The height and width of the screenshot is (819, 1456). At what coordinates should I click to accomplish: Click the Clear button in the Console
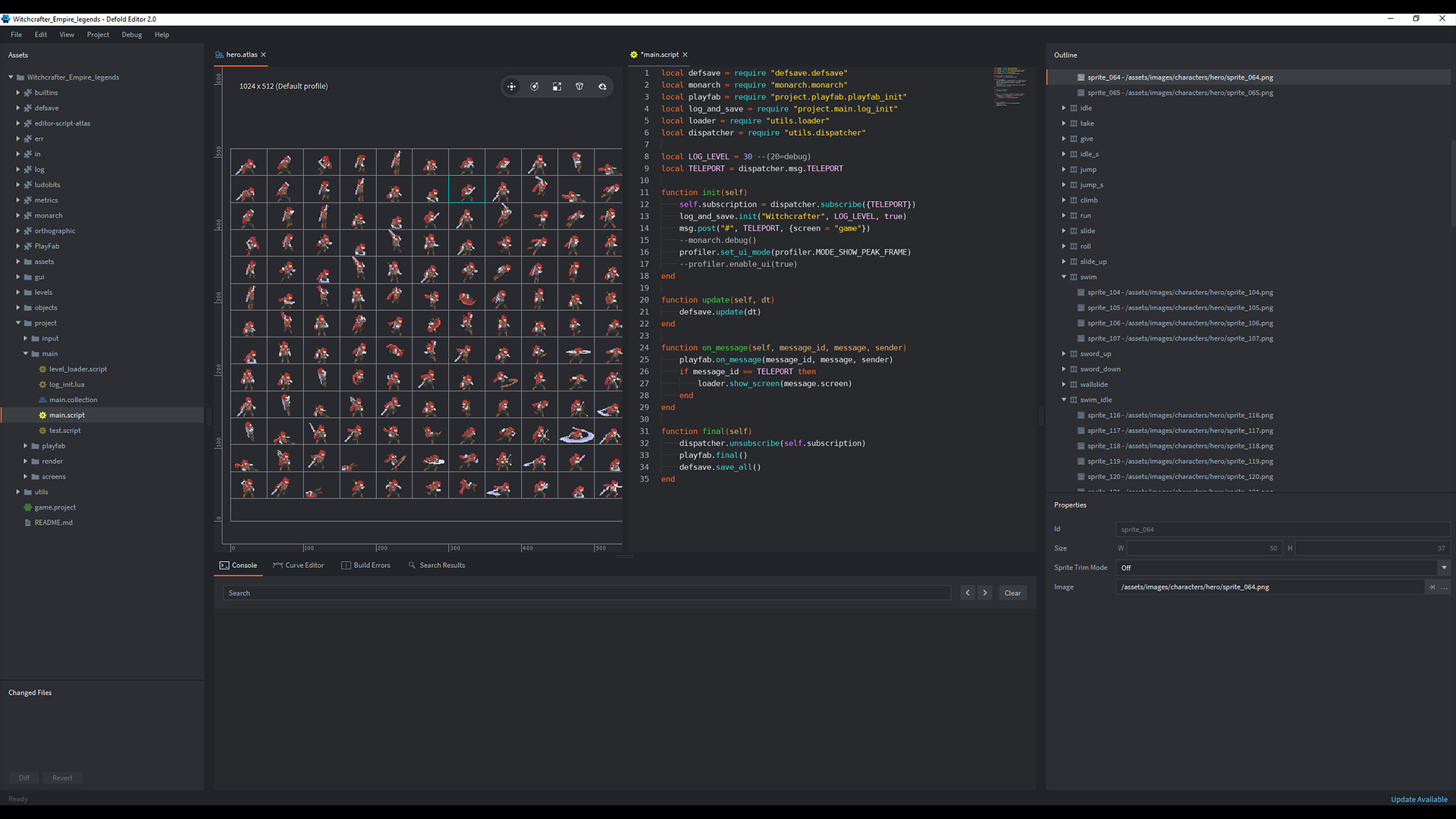point(1012,592)
